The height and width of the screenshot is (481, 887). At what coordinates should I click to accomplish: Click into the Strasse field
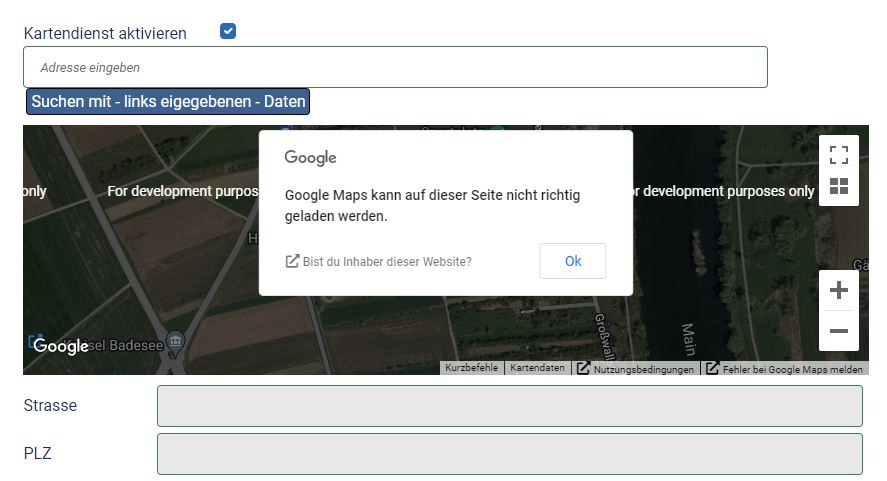[510, 406]
